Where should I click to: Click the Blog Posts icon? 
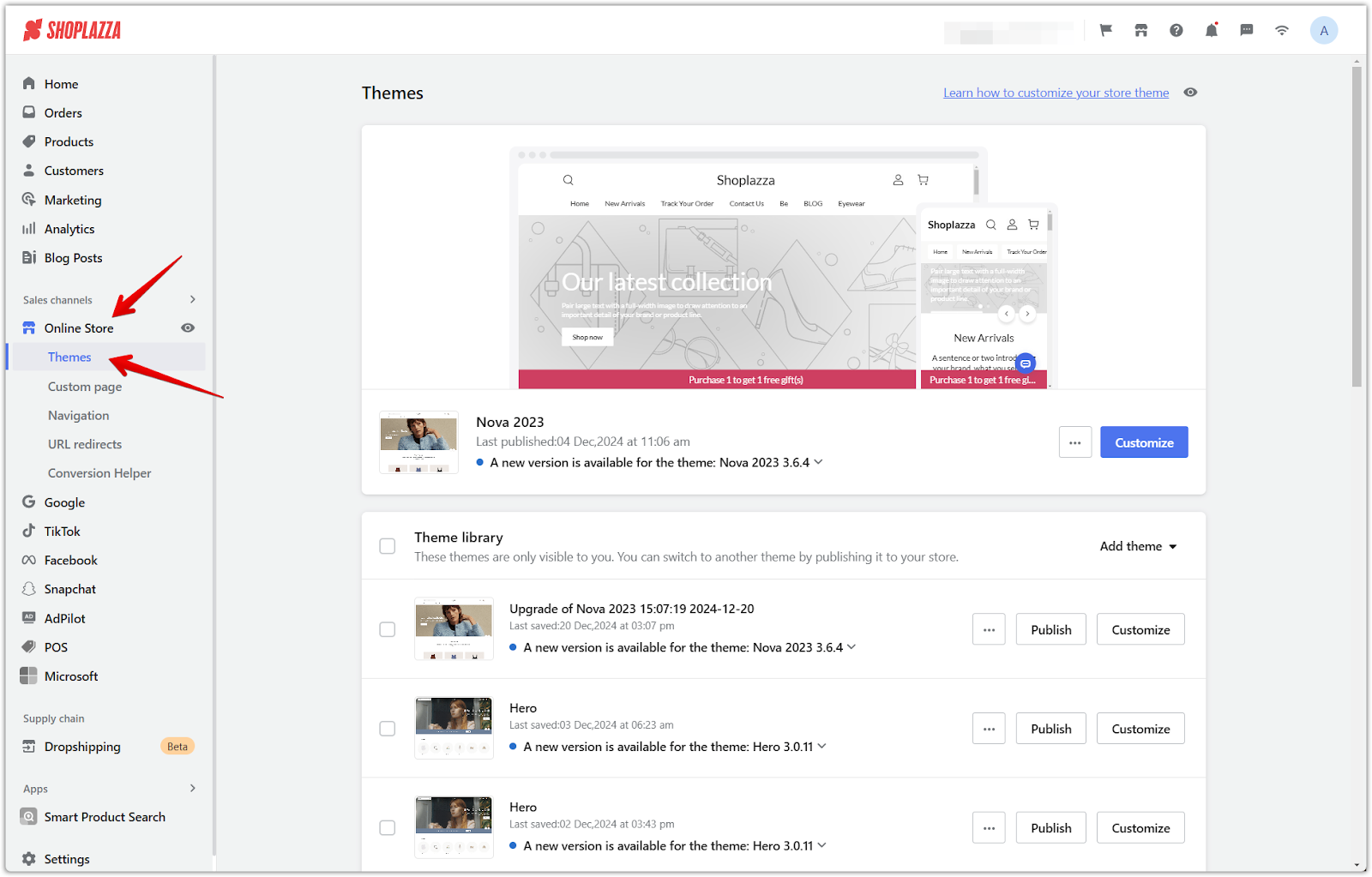29,257
